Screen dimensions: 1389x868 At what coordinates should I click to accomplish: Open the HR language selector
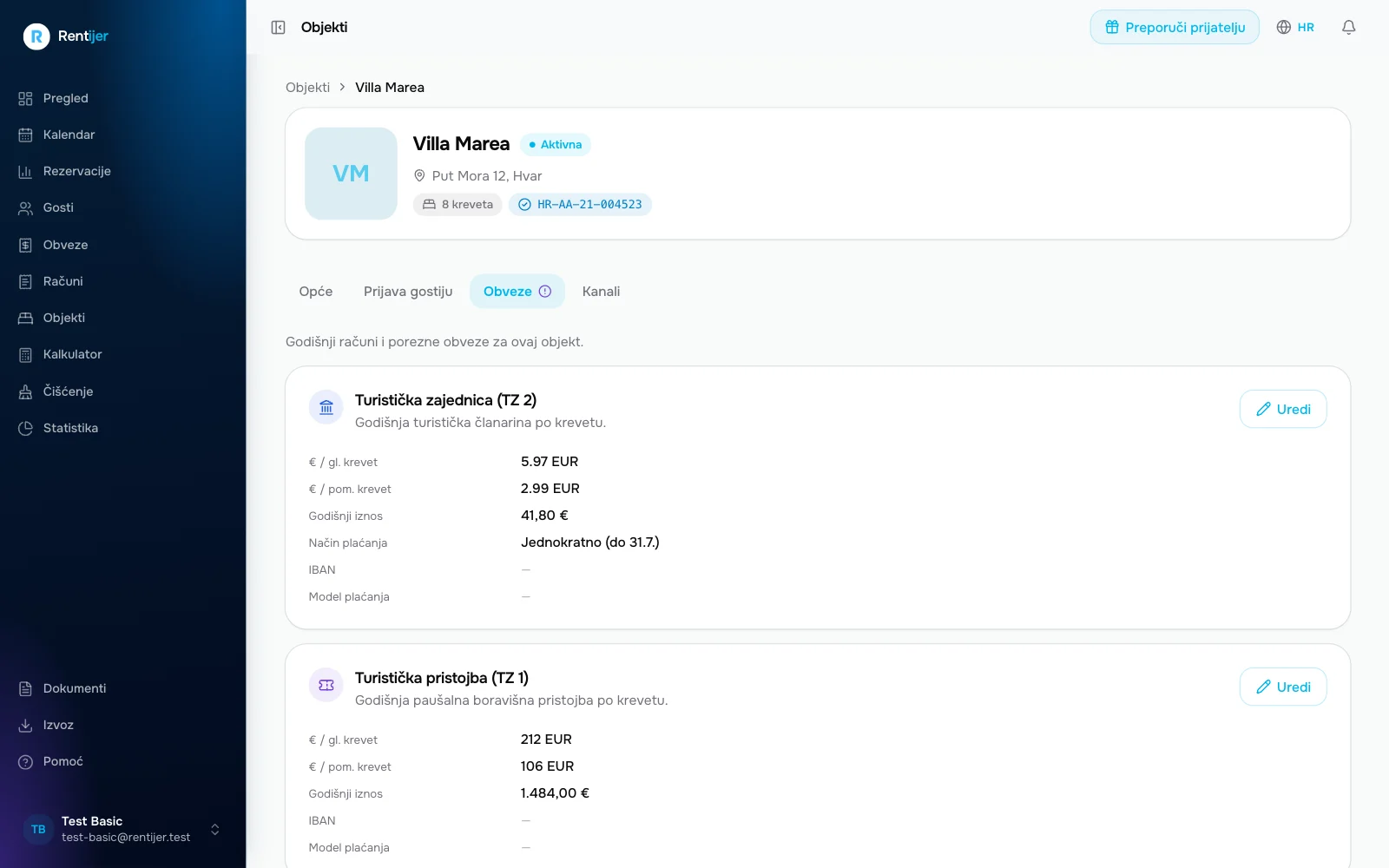(1295, 28)
